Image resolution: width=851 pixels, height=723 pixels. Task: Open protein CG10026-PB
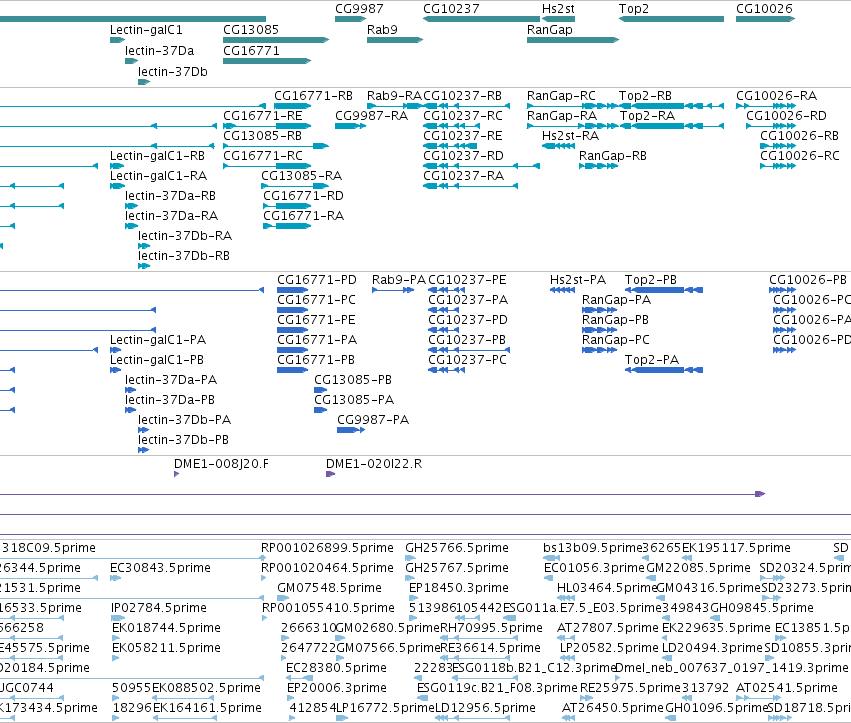(x=808, y=280)
